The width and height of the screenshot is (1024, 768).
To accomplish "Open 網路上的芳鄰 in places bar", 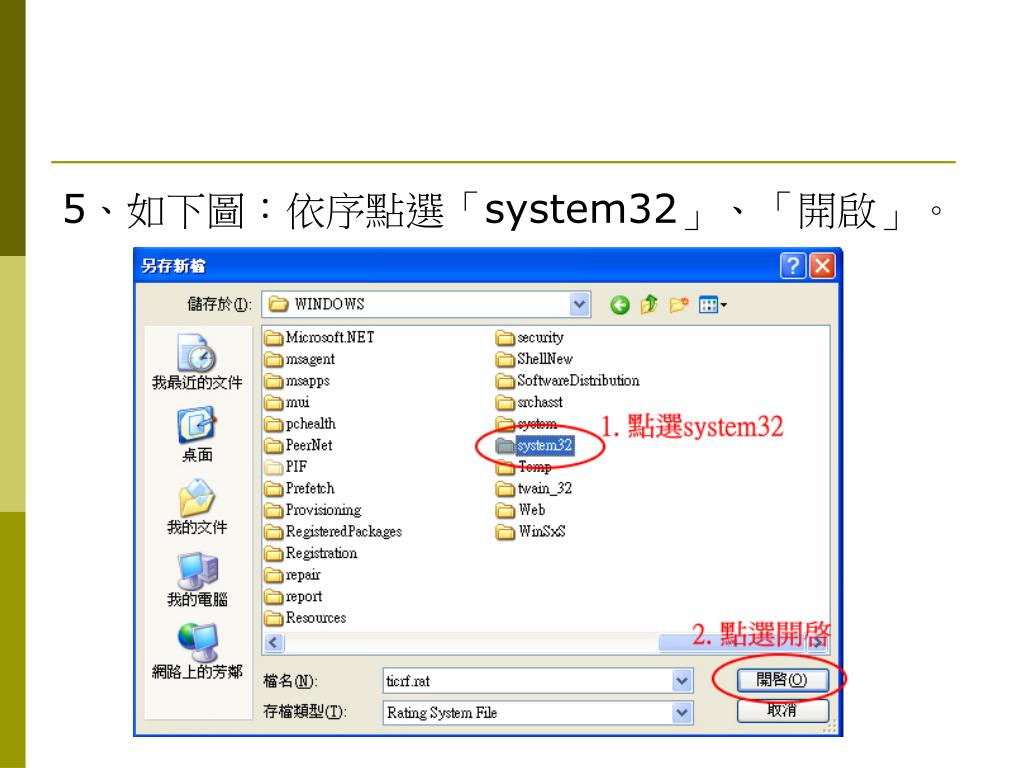I will click(197, 652).
